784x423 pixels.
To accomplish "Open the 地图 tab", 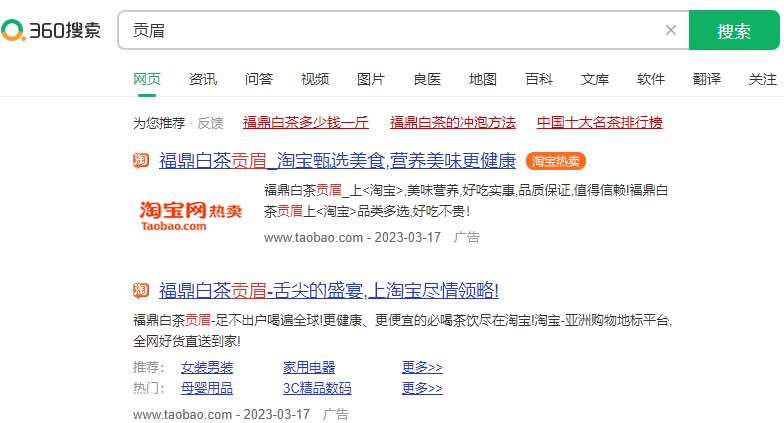I will tap(483, 79).
